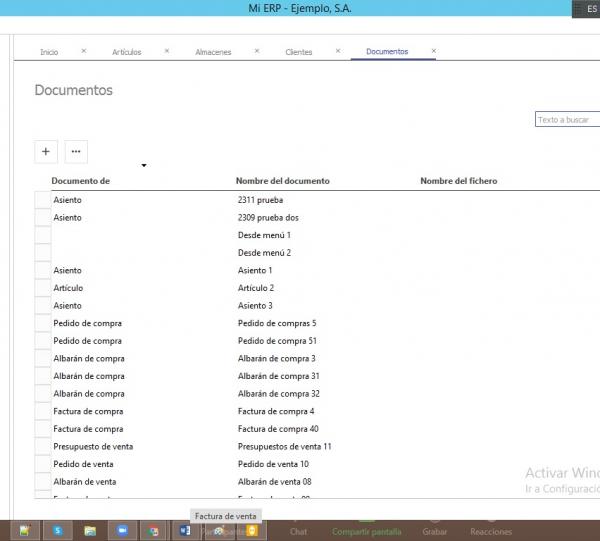Select the 'Asiento 3' document name
This screenshot has height=541, width=600.
click(255, 305)
